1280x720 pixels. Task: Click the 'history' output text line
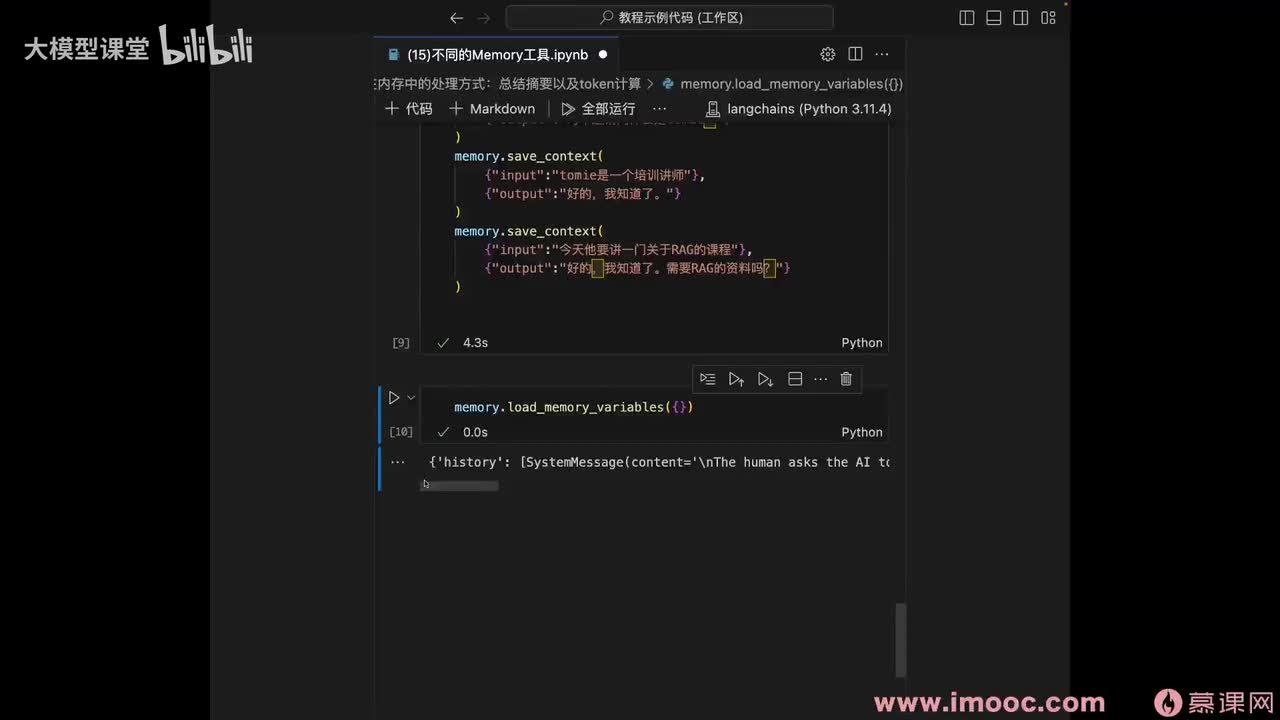tap(659, 462)
